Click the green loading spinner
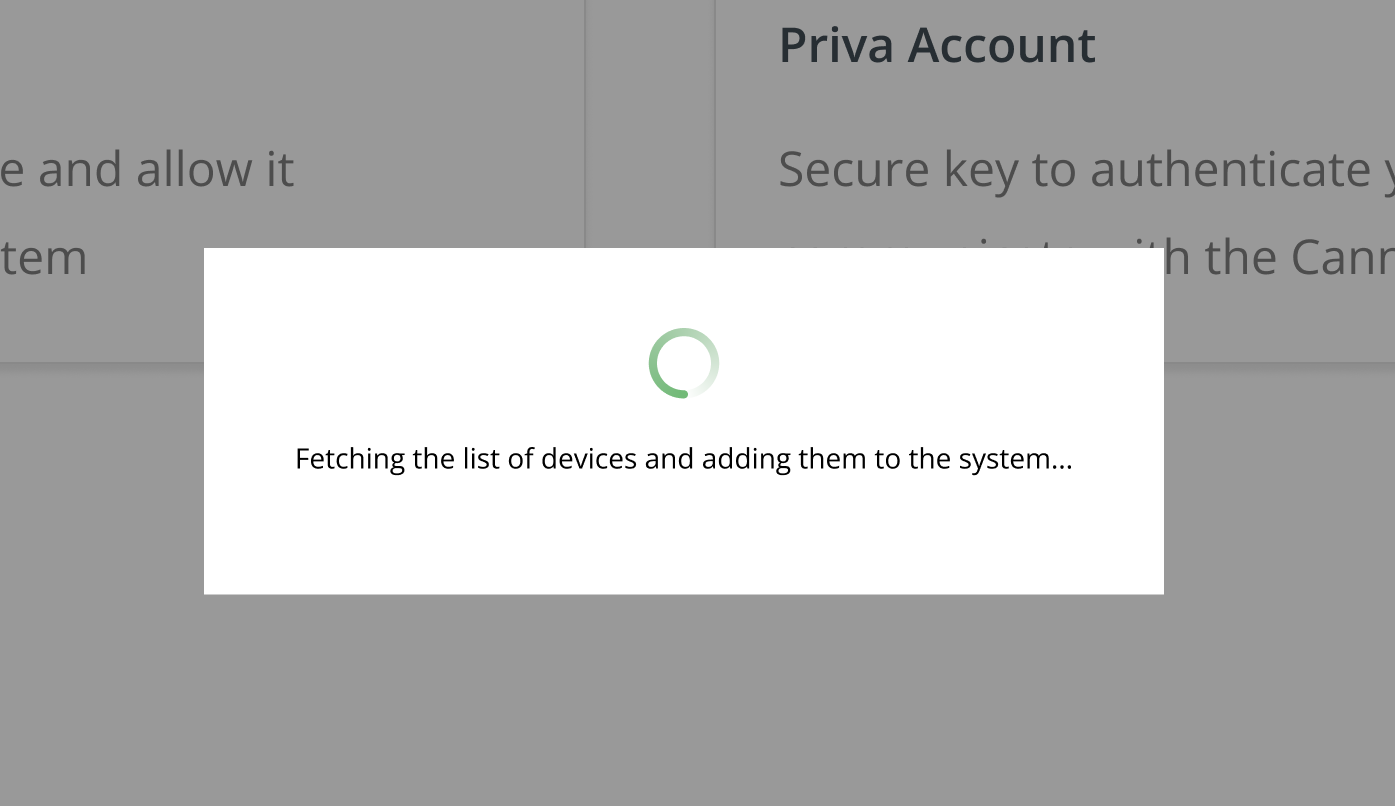1395x806 pixels. [683, 363]
